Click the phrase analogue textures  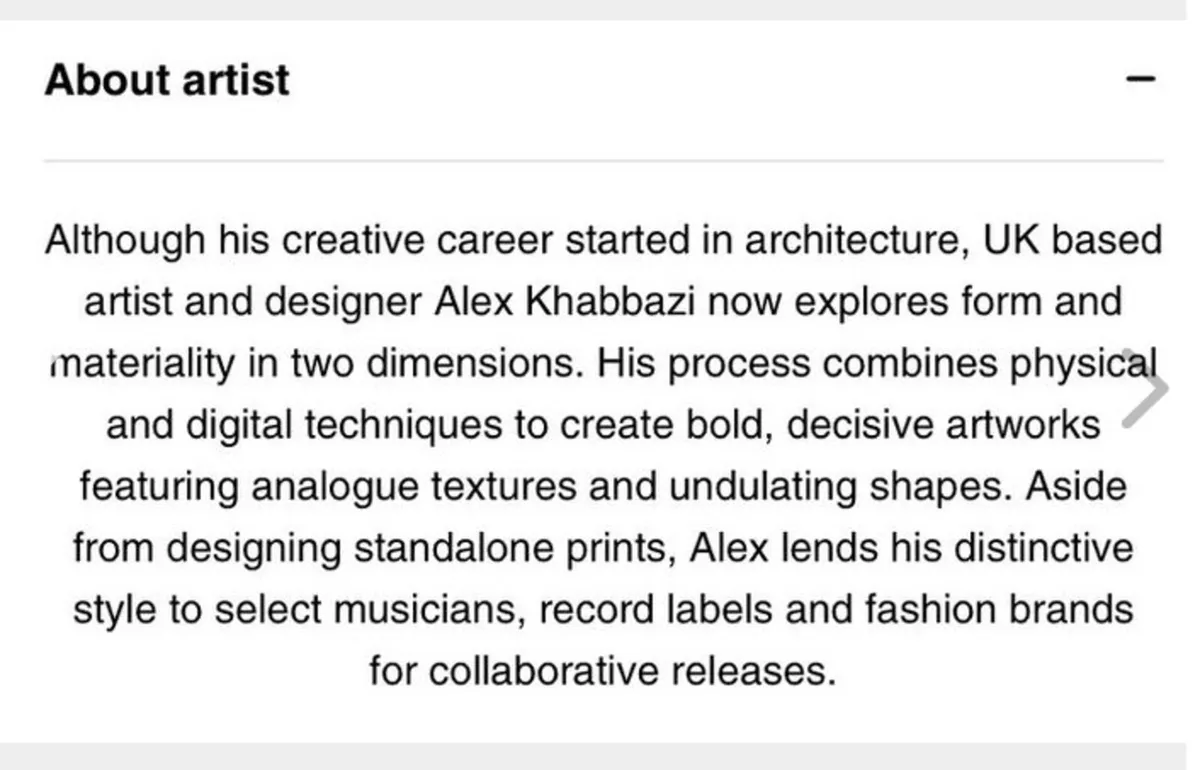[x=414, y=489]
